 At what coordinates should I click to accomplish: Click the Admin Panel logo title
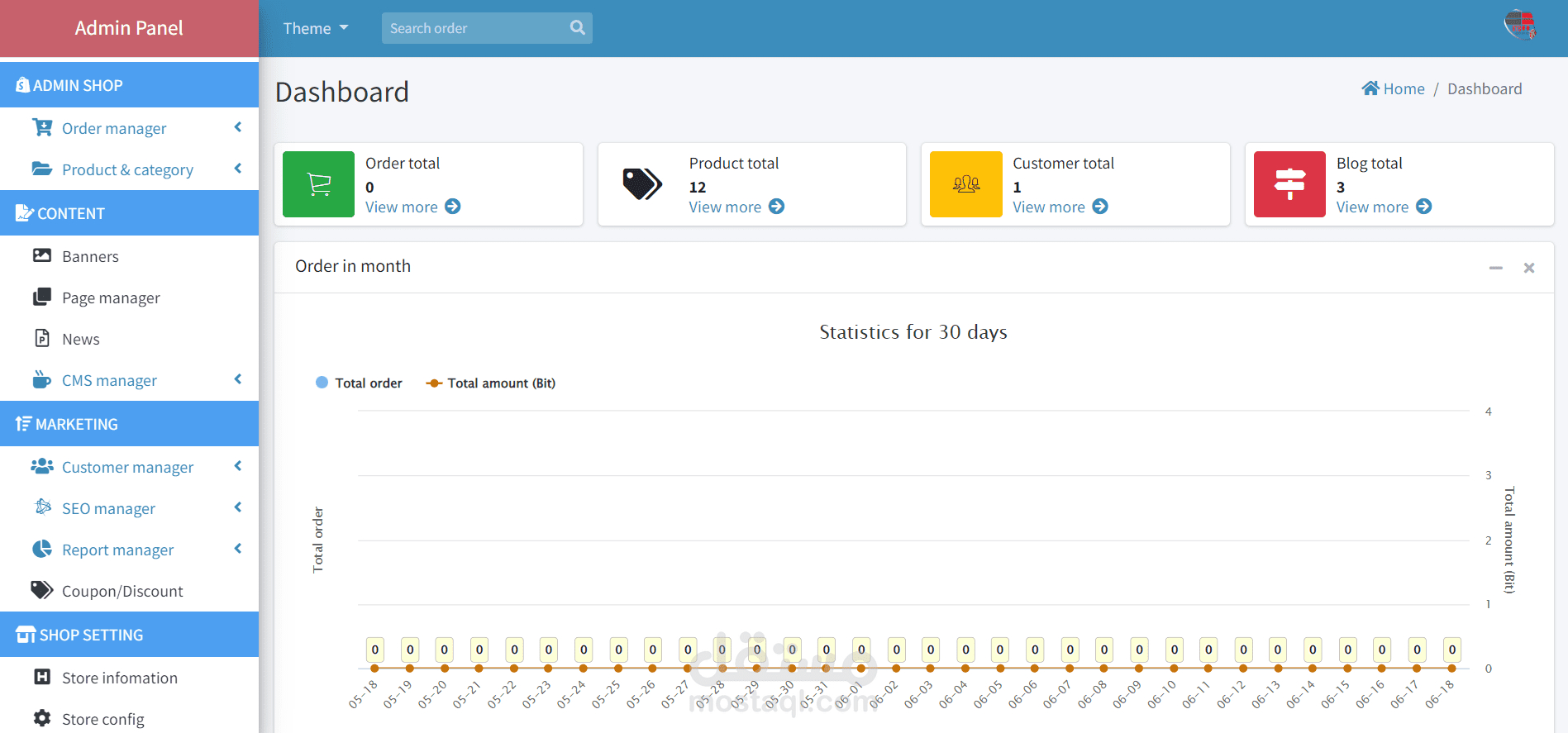129,28
